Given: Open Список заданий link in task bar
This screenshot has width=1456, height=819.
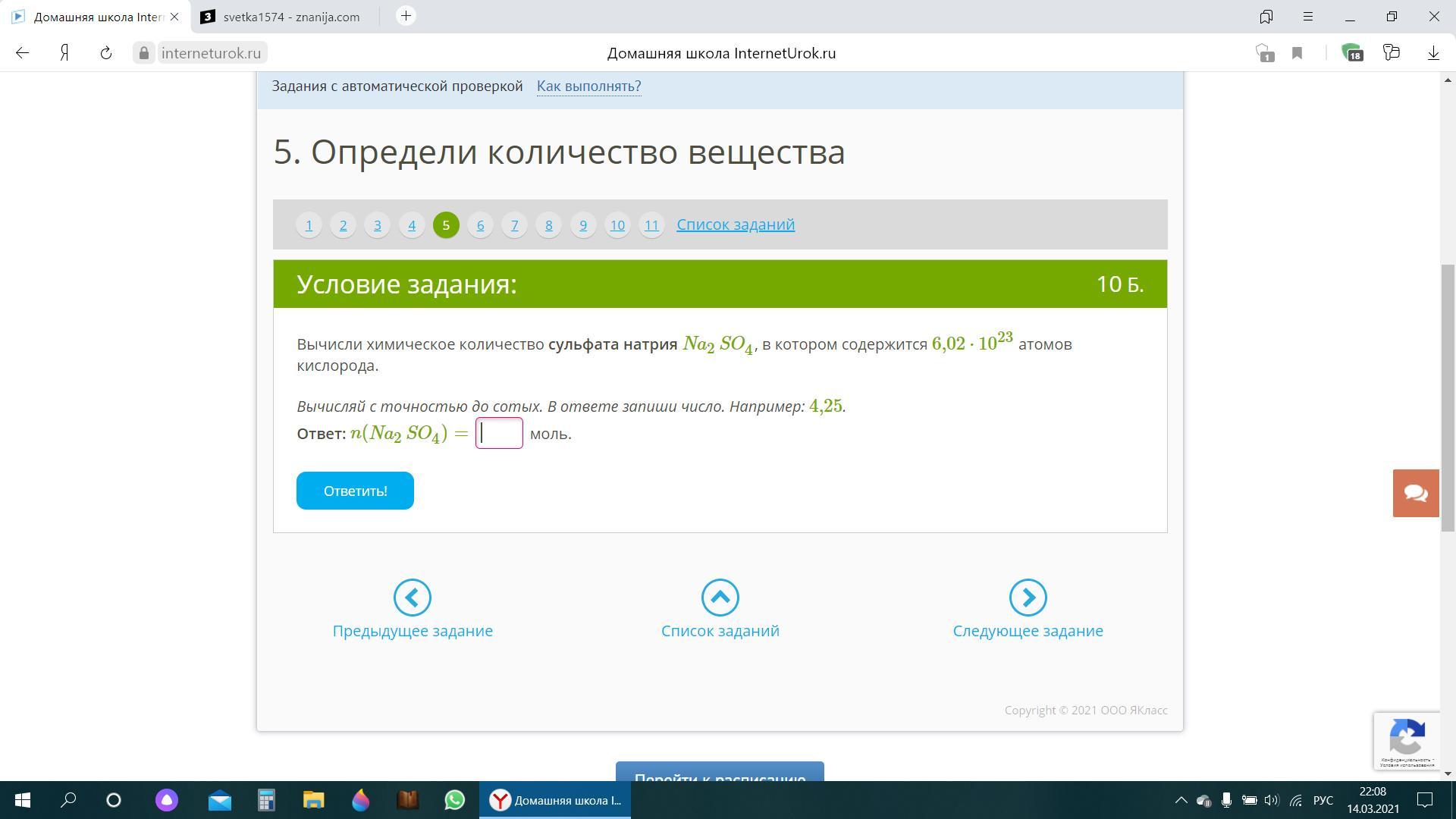Looking at the screenshot, I should pyautogui.click(x=735, y=224).
